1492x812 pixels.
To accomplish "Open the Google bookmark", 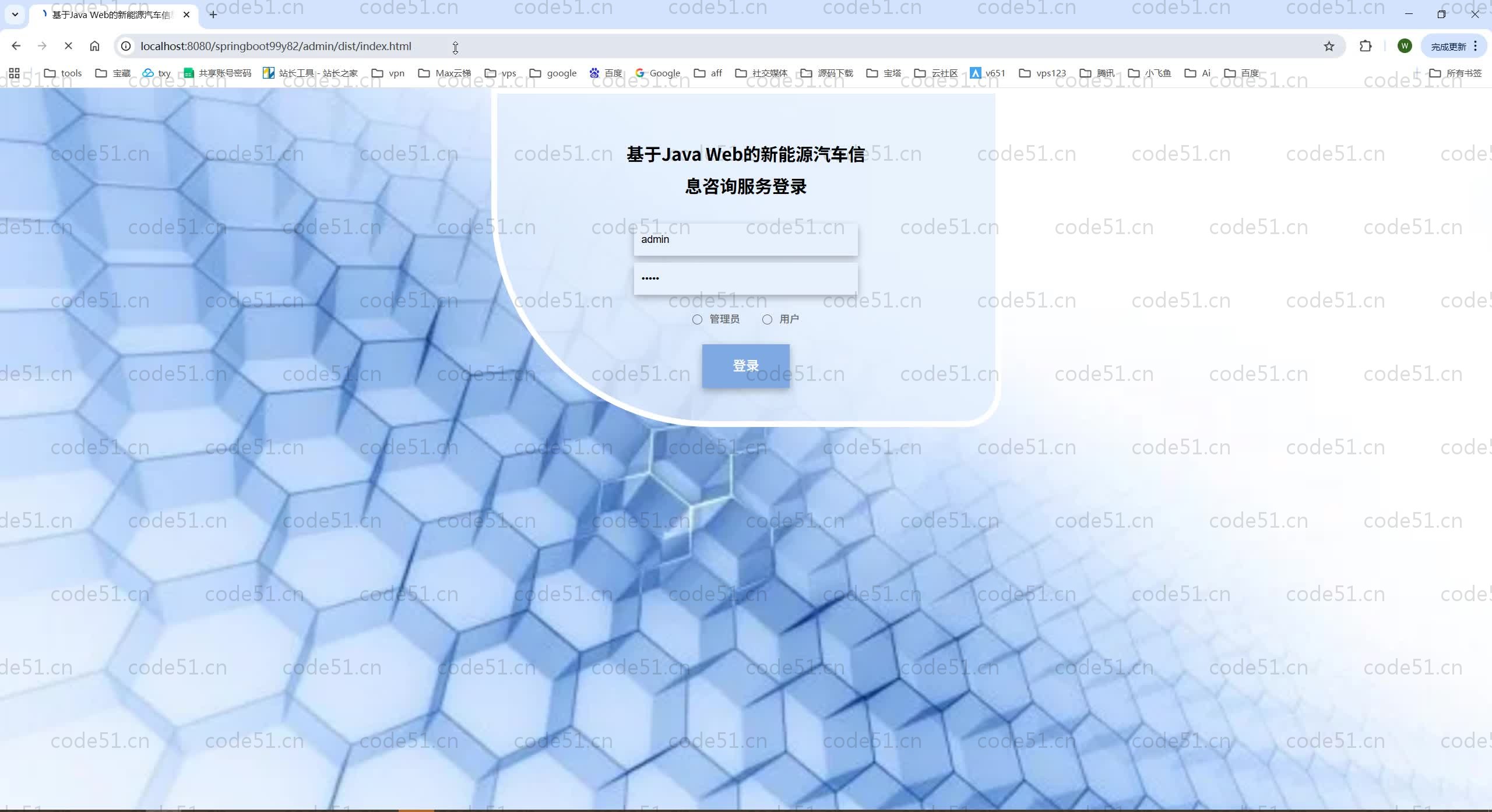I will pos(658,73).
